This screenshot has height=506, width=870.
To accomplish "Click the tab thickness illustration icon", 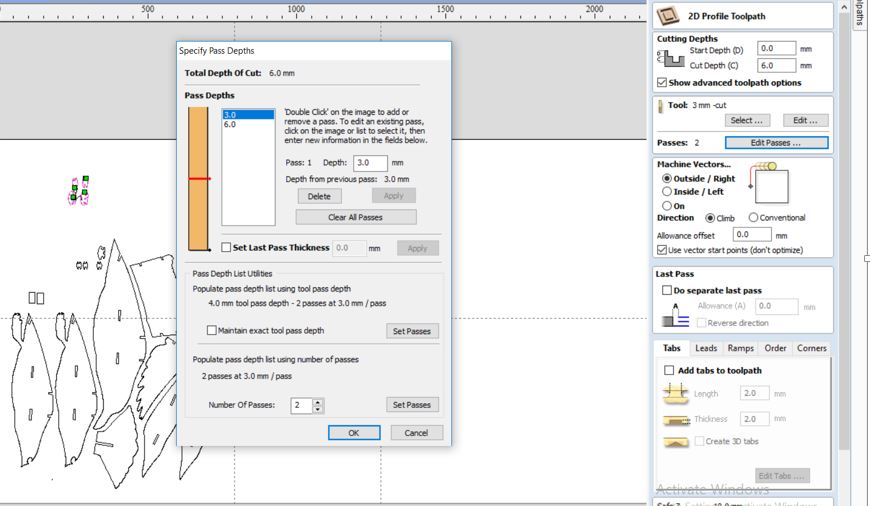I will click(x=675, y=419).
